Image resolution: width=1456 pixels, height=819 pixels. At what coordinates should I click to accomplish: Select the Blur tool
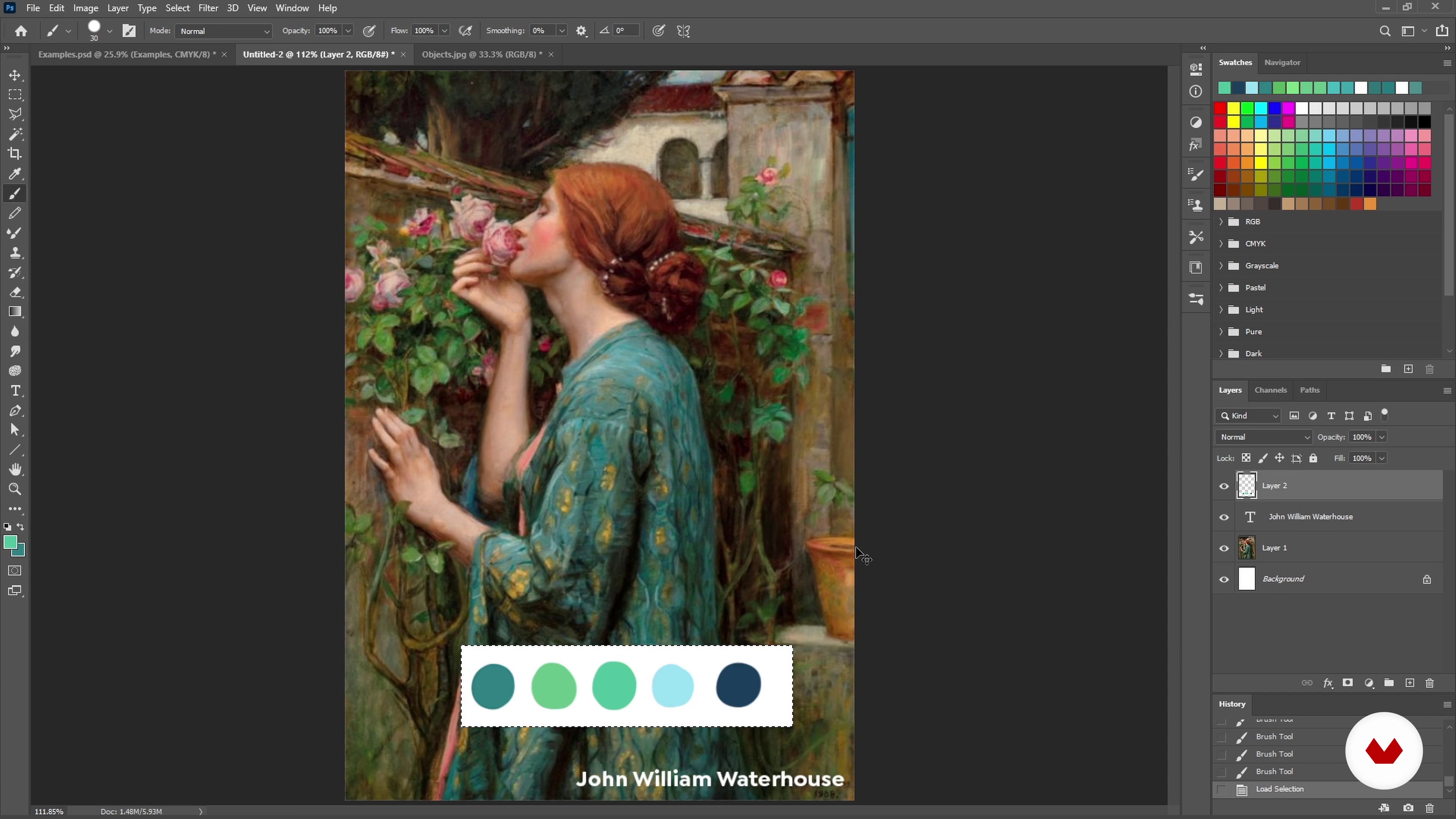point(15,332)
